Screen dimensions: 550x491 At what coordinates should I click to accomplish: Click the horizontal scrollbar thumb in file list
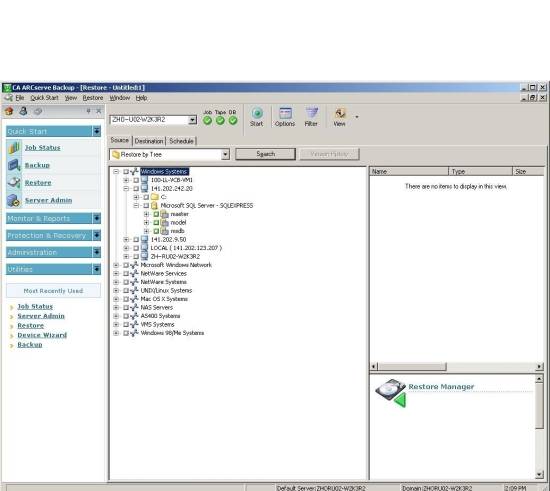pyautogui.click(x=412, y=366)
